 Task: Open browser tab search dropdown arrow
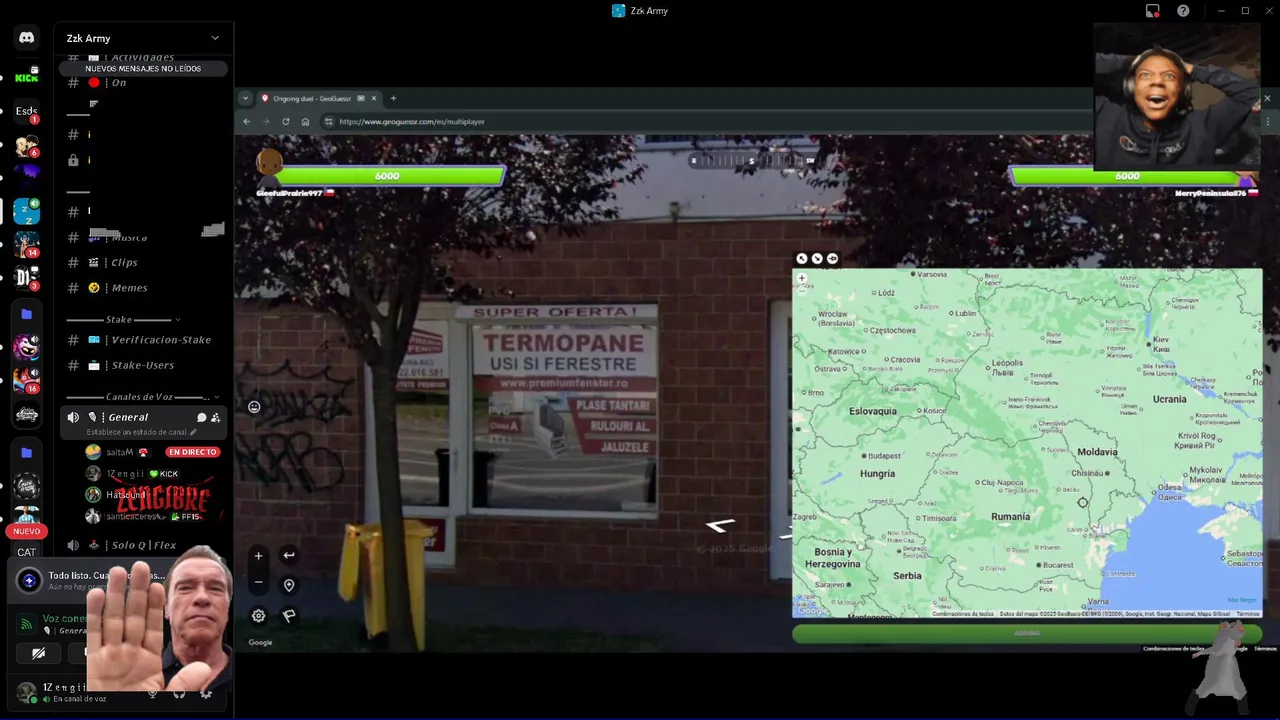pyautogui.click(x=245, y=98)
